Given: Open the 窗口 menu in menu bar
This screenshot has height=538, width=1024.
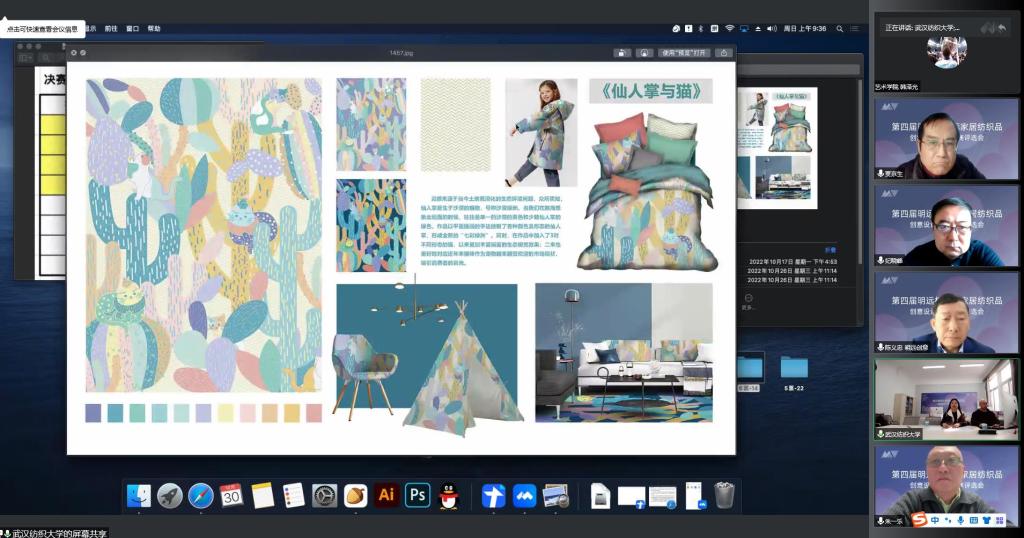Looking at the screenshot, I should [132, 29].
